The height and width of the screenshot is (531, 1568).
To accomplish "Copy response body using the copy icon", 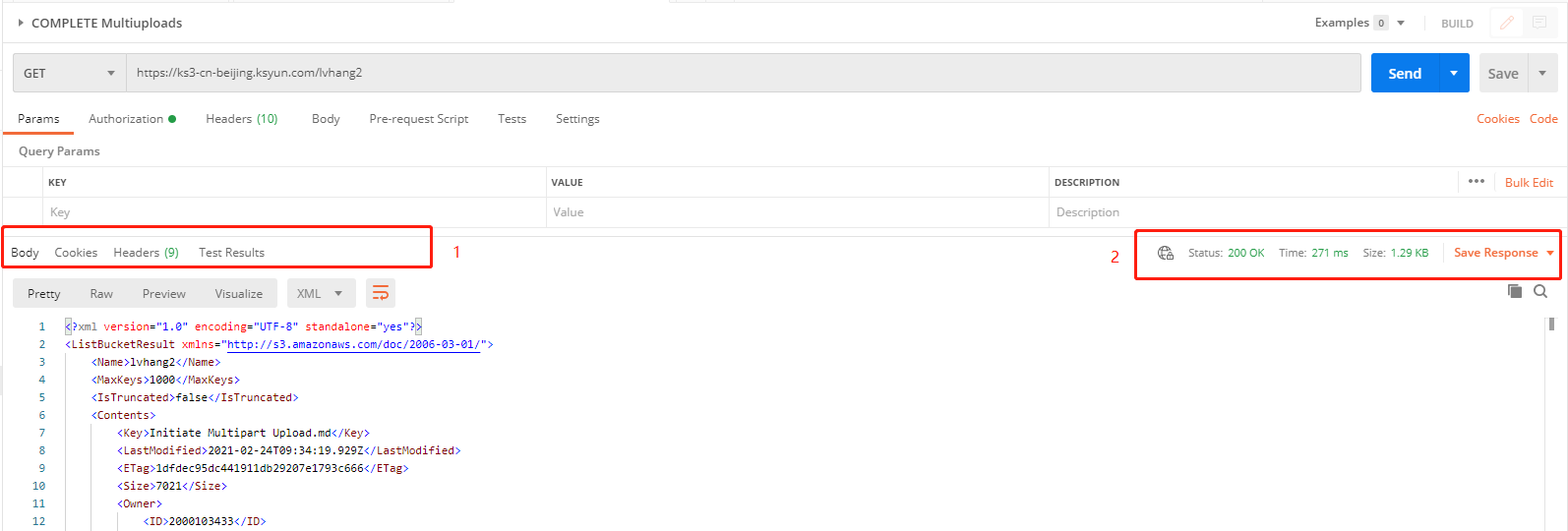I will [x=1515, y=291].
